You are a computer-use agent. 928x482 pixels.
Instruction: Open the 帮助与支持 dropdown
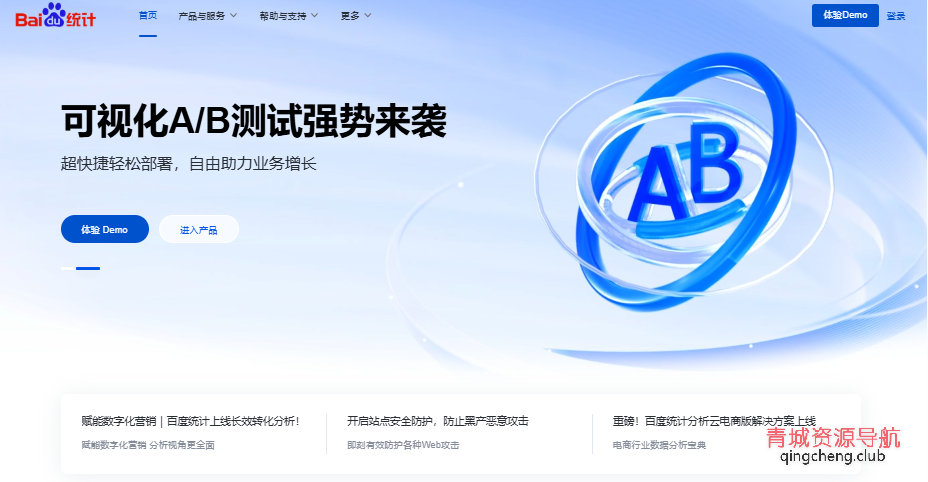(288, 16)
